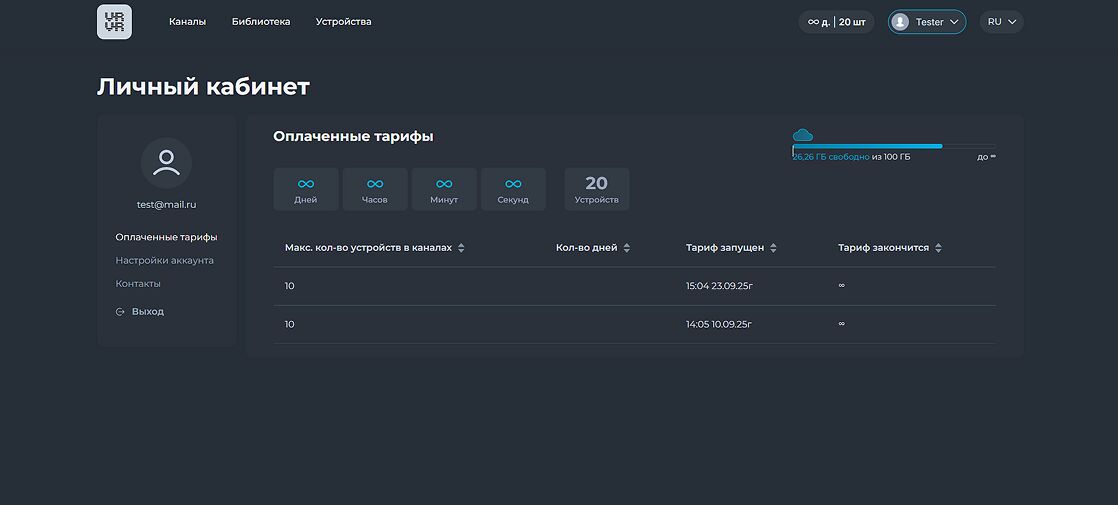Image resolution: width=1118 pixels, height=505 pixels.
Task: Click the profile avatar in the sidebar
Action: (x=166, y=163)
